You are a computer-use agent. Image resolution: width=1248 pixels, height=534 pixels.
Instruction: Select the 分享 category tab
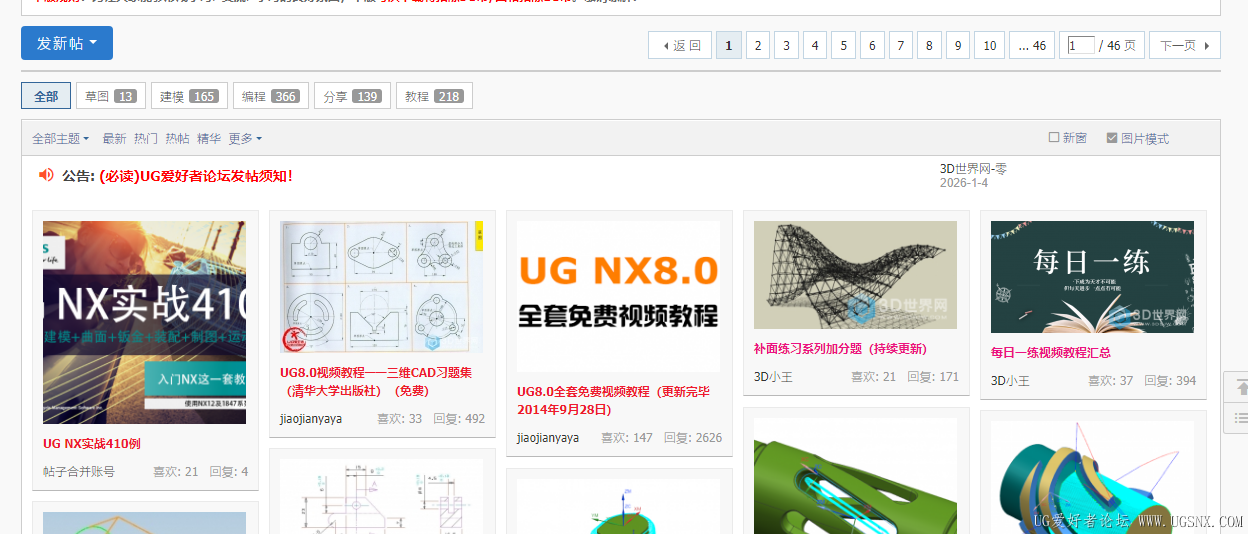pyautogui.click(x=352, y=96)
